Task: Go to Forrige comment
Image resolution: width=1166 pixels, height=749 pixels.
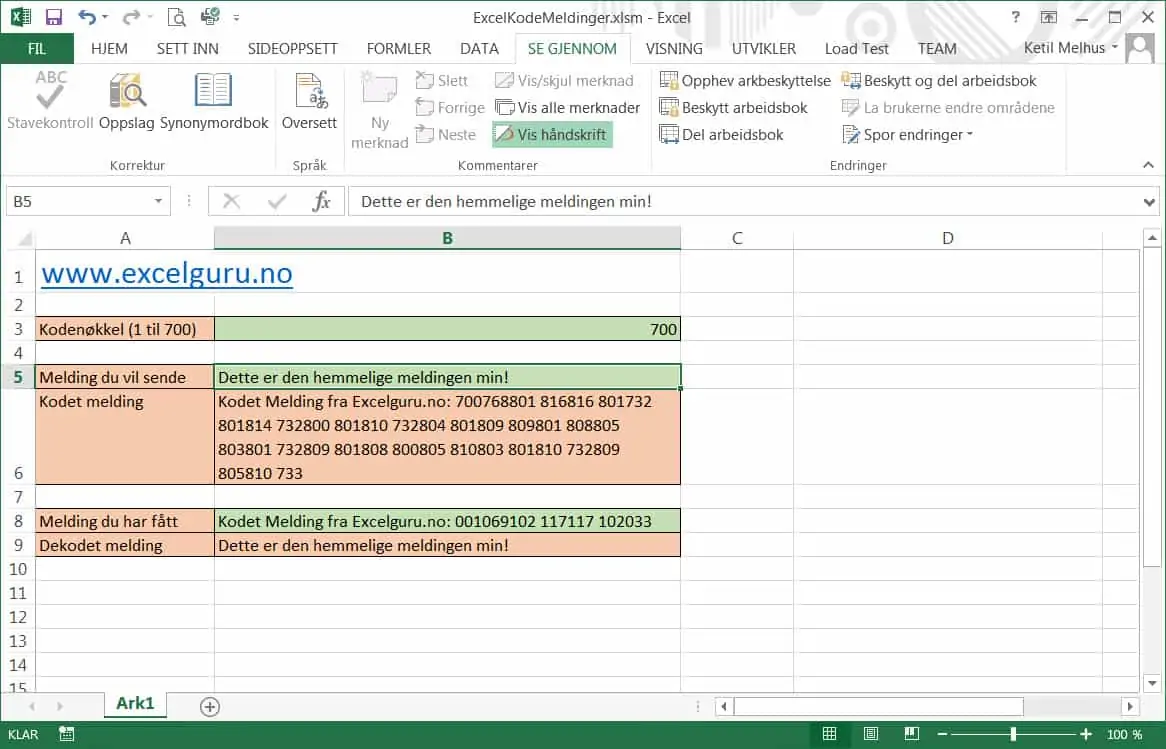Action: [x=450, y=107]
